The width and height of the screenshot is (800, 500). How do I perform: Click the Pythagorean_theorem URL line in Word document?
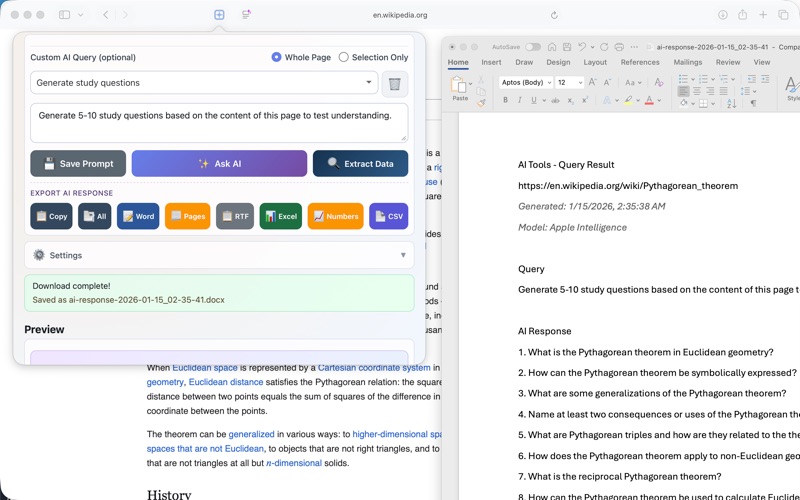628,186
